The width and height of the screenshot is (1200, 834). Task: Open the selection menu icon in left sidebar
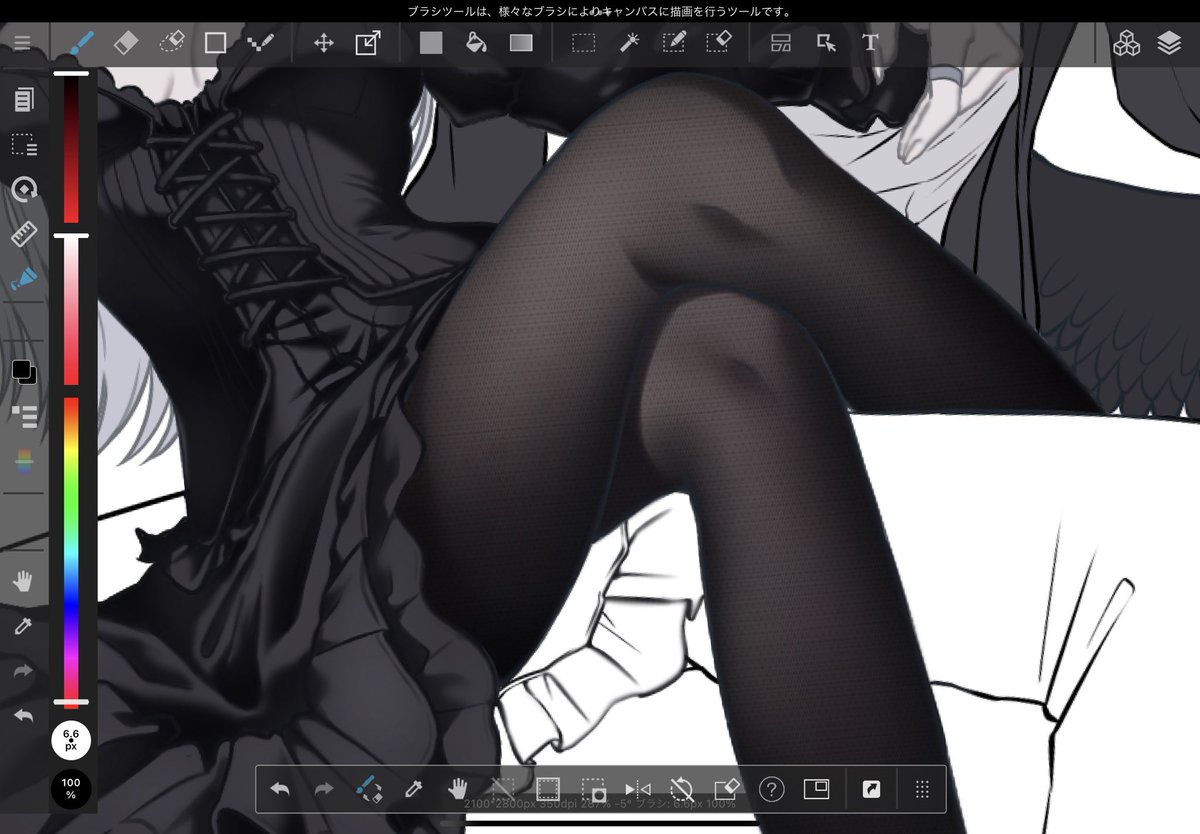(24, 145)
